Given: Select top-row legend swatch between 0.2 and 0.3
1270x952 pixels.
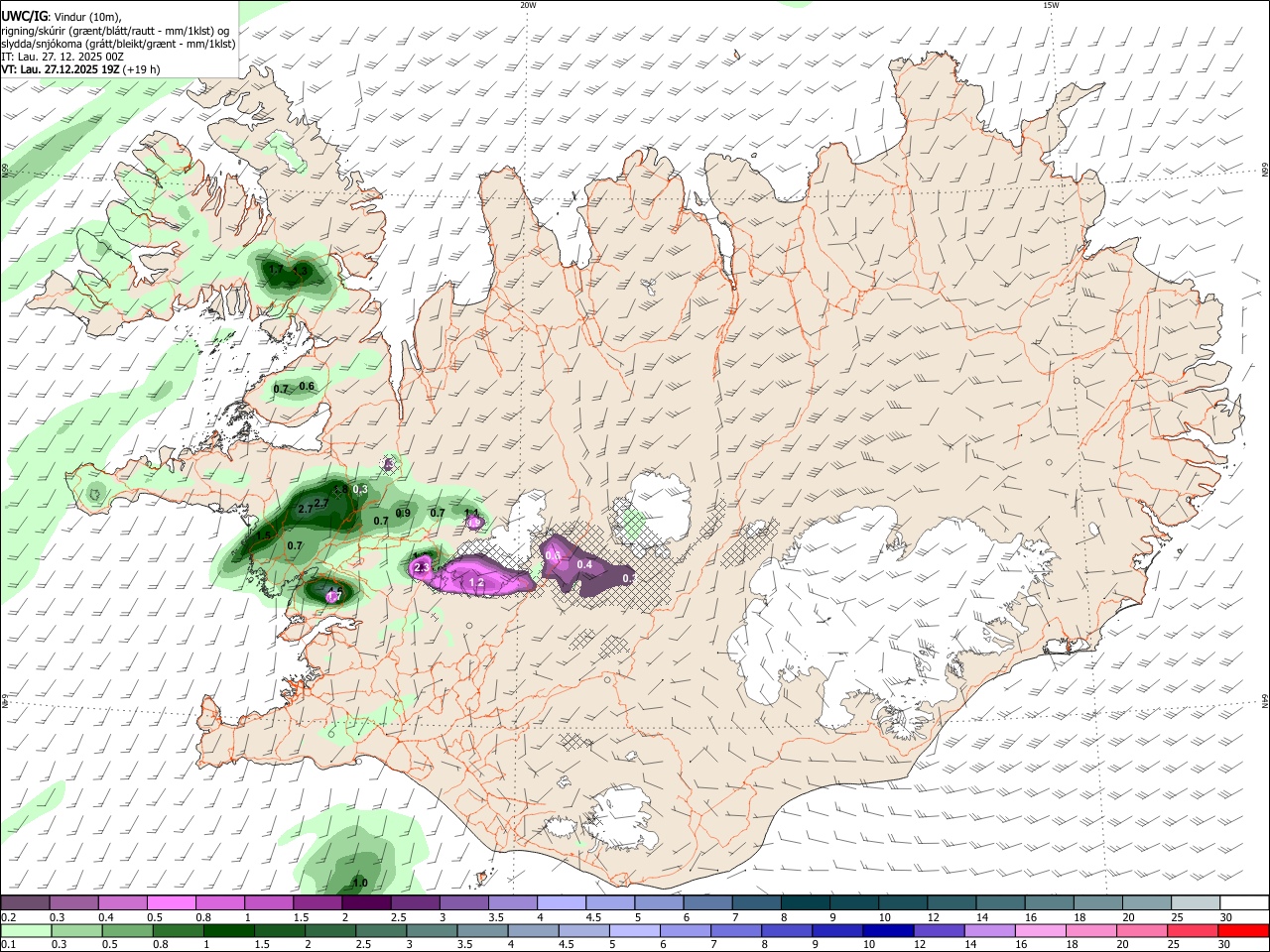Looking at the screenshot, I should (25, 902).
